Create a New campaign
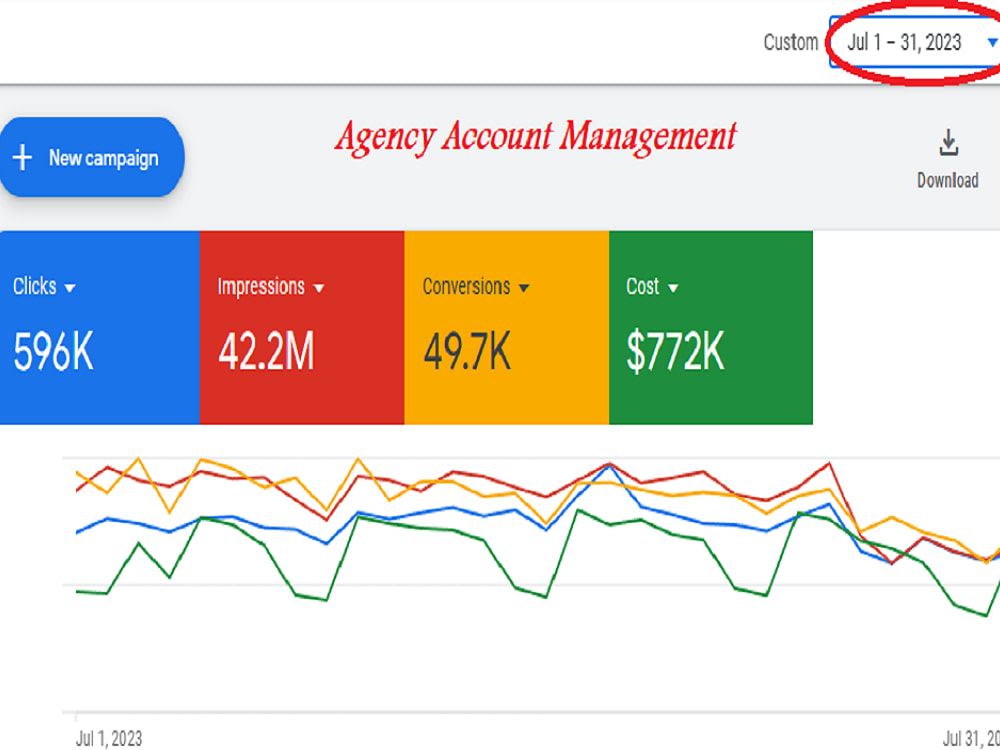1000x750 pixels. 92,157
